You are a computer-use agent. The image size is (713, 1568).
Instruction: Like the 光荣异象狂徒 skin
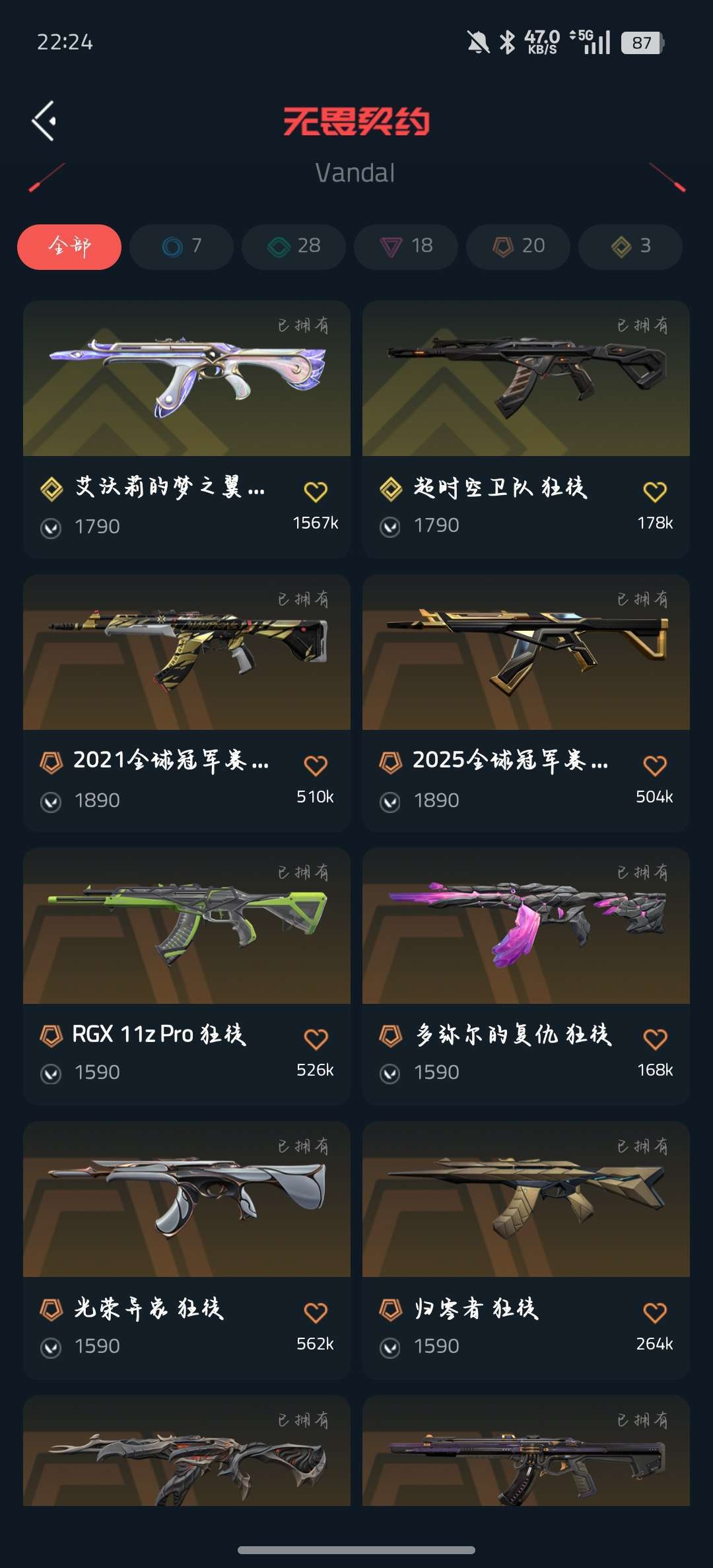pos(316,1313)
